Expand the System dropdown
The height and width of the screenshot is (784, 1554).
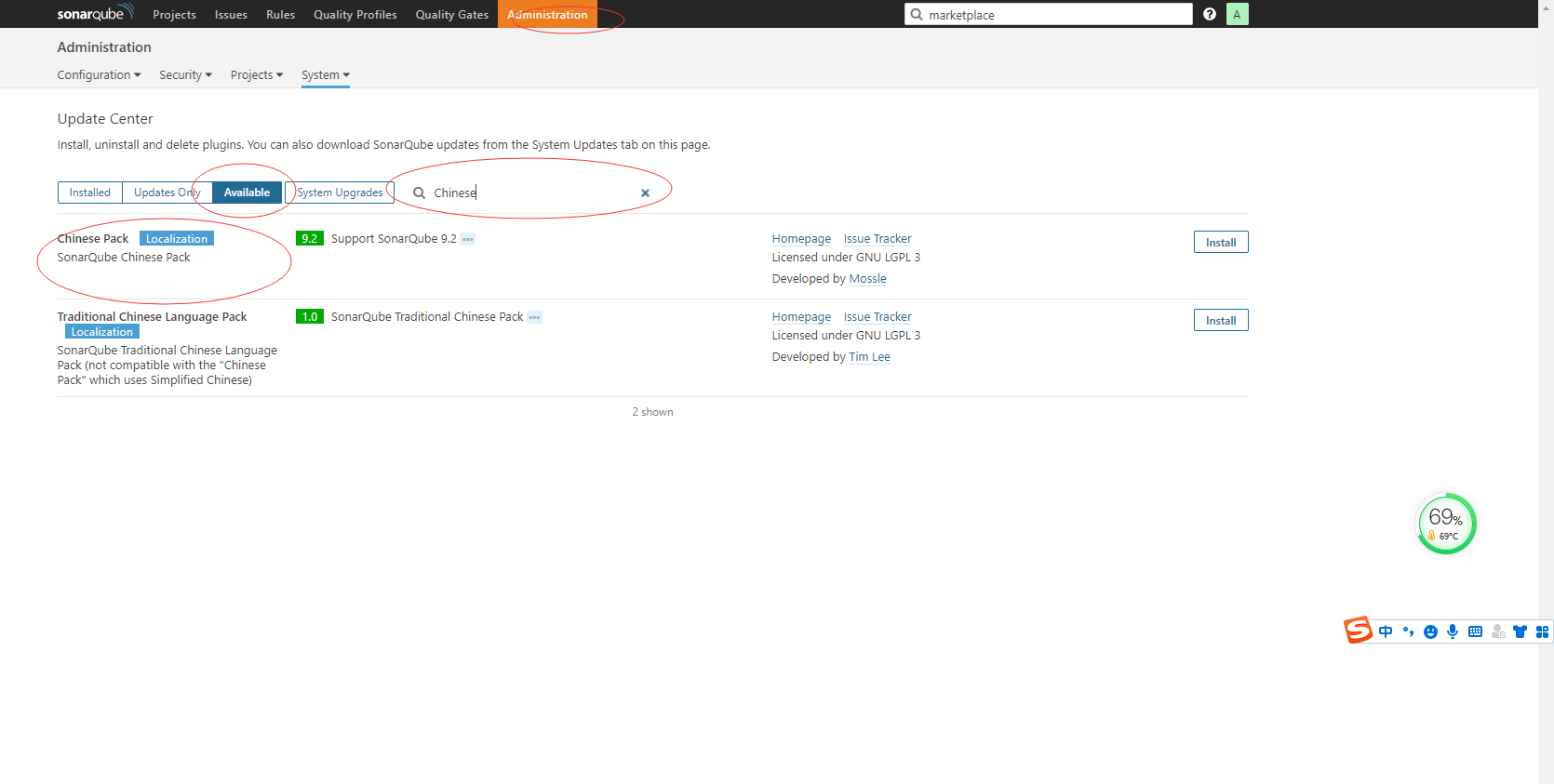click(326, 74)
